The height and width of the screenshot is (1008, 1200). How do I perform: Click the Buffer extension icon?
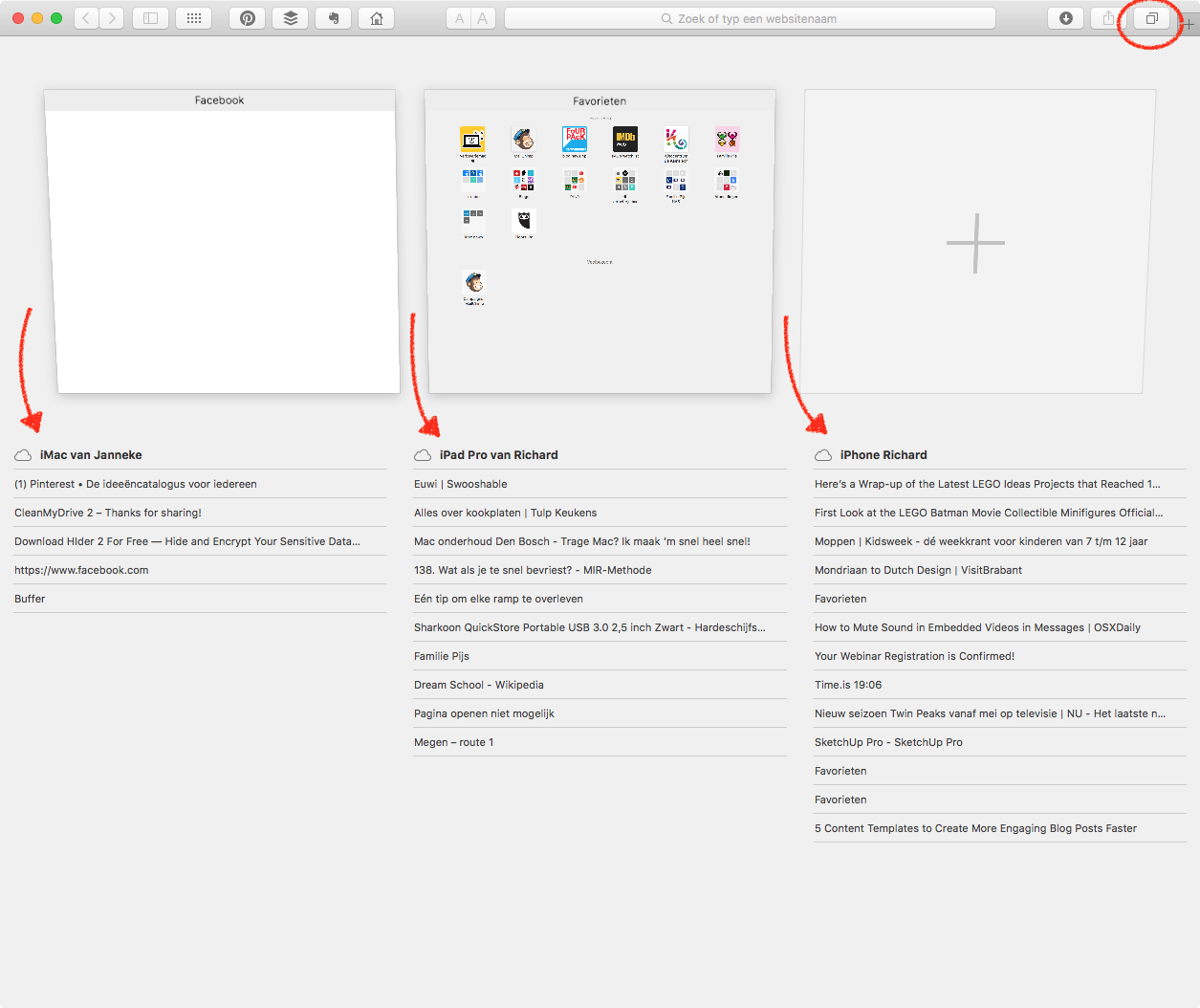[x=290, y=17]
